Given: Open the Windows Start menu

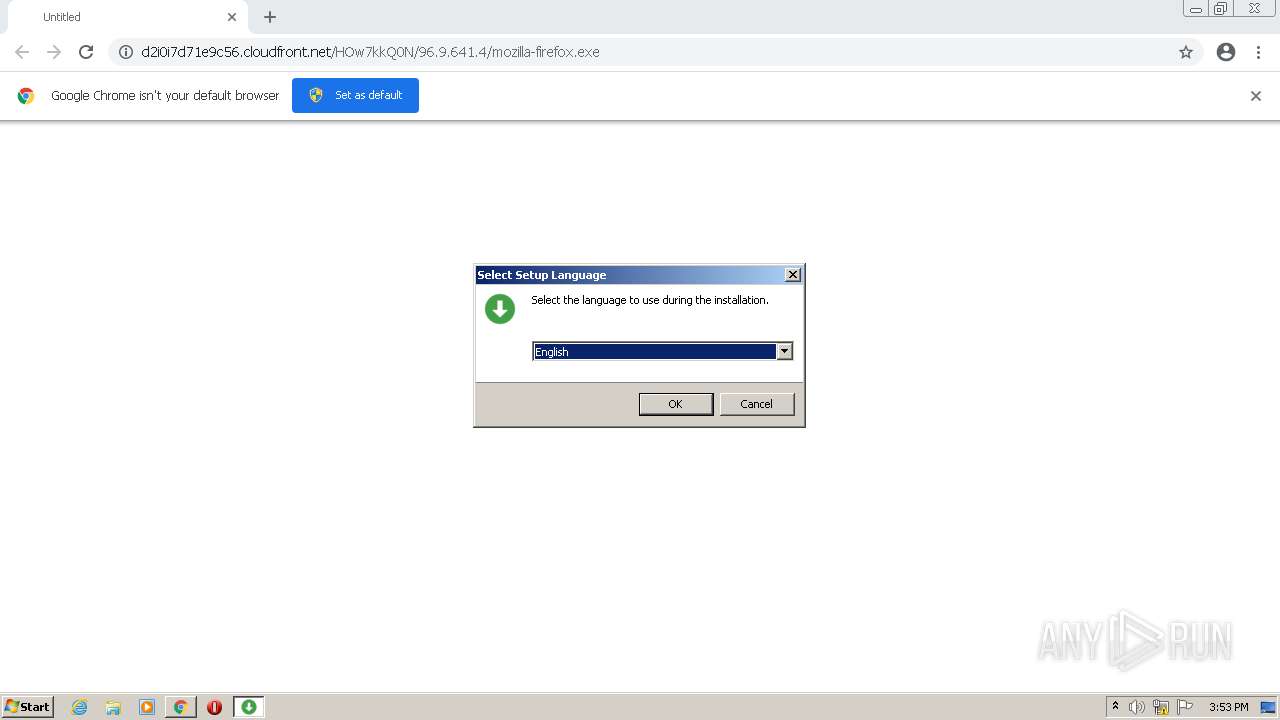Looking at the screenshot, I should point(27,707).
